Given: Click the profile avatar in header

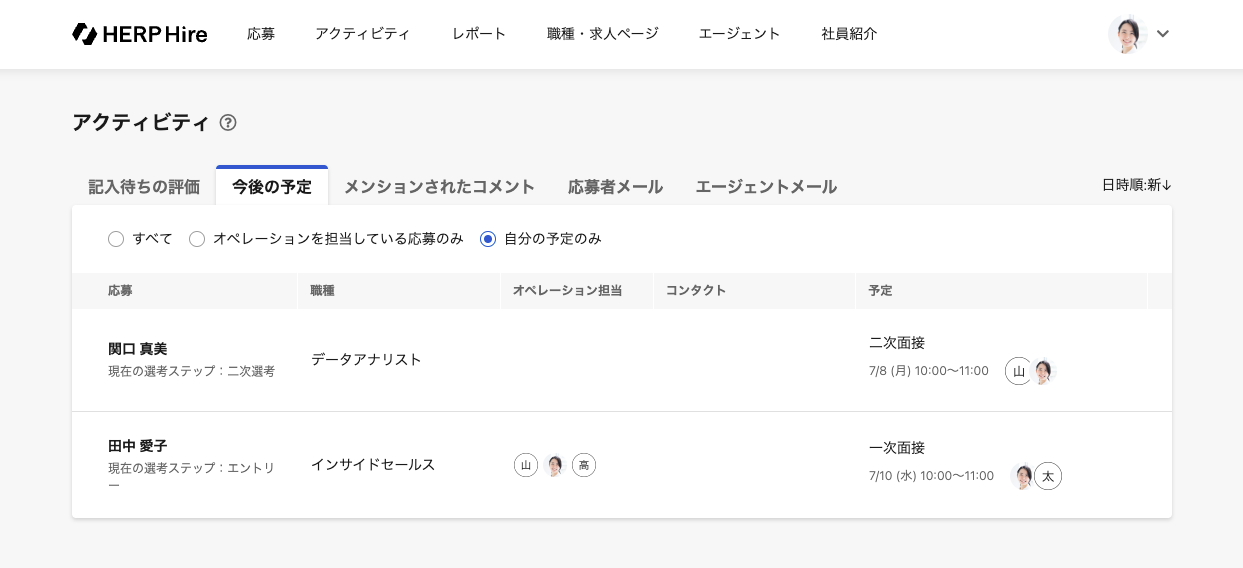Looking at the screenshot, I should coord(1127,34).
